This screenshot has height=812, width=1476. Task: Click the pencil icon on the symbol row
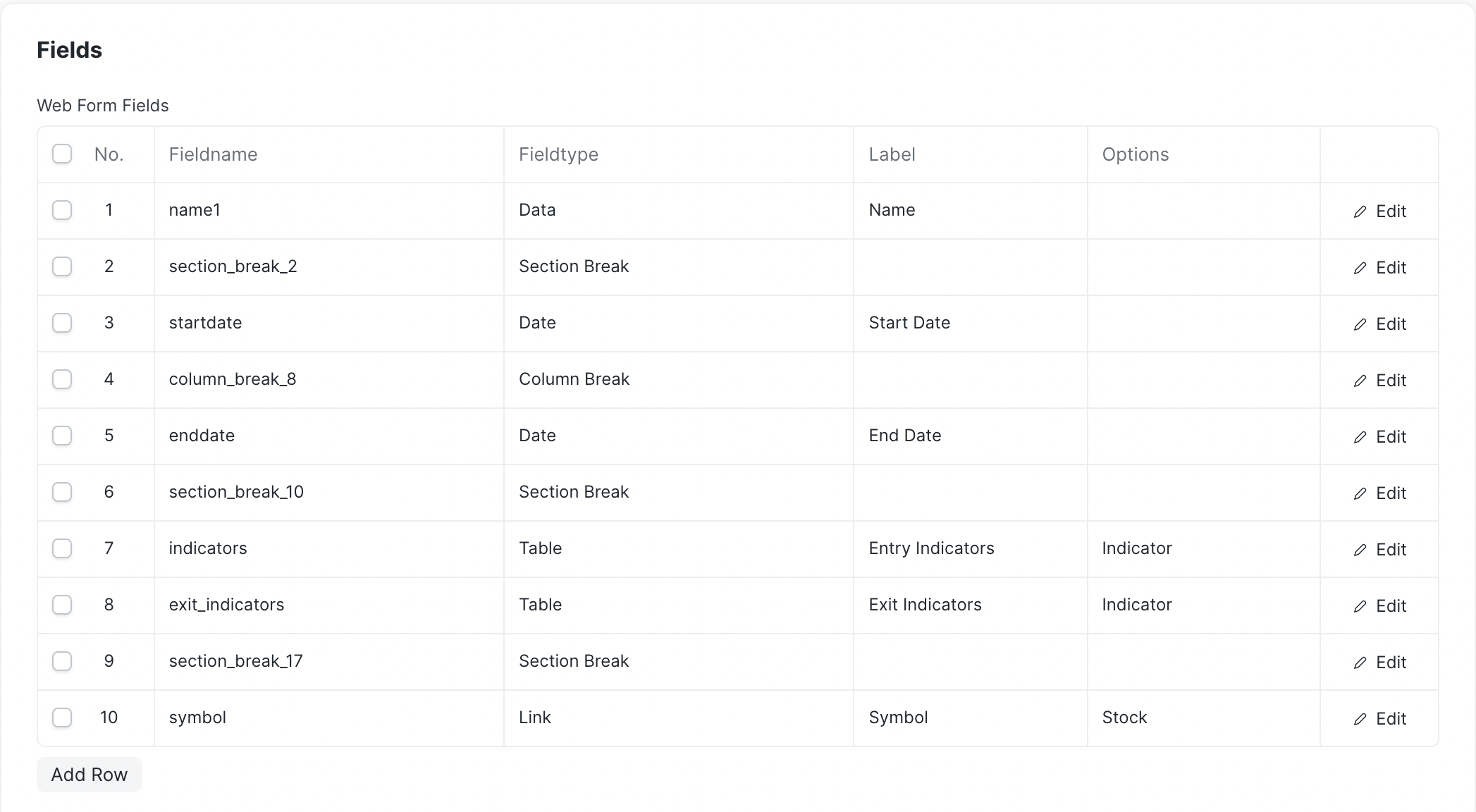[1361, 718]
